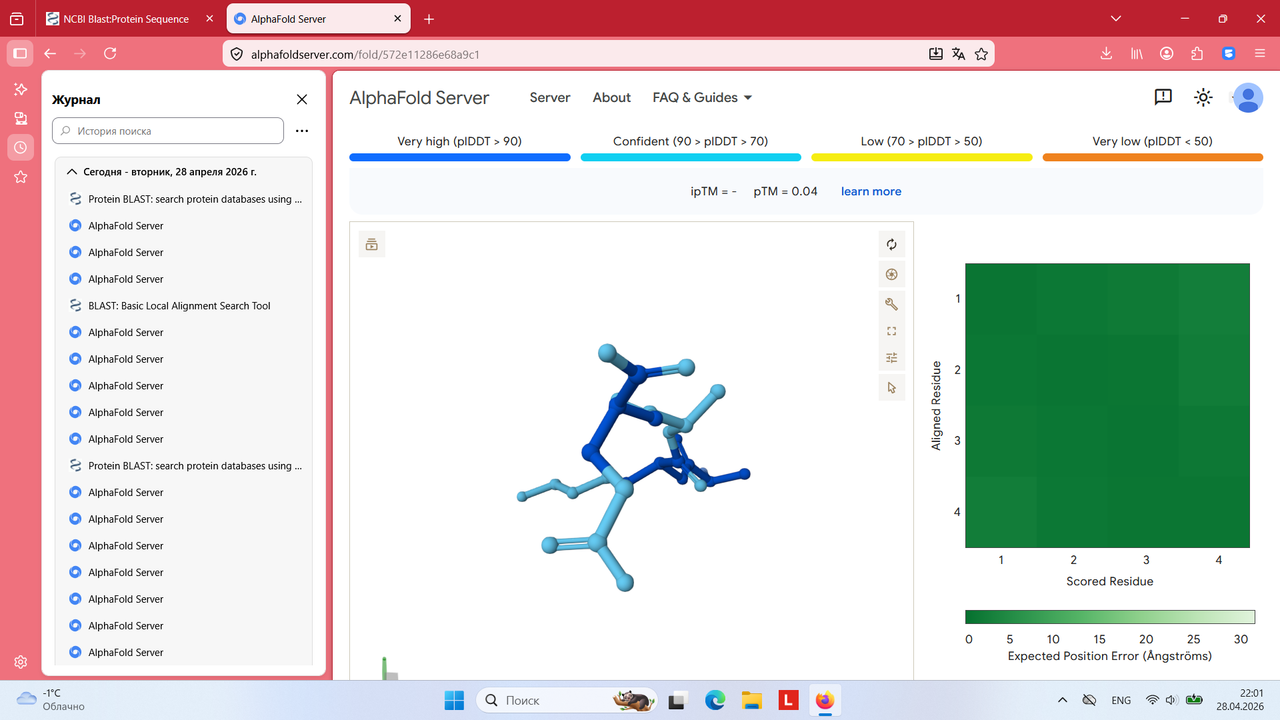Click the taskbar Поиск search box
Image resolution: width=1280 pixels, height=720 pixels.
point(568,700)
